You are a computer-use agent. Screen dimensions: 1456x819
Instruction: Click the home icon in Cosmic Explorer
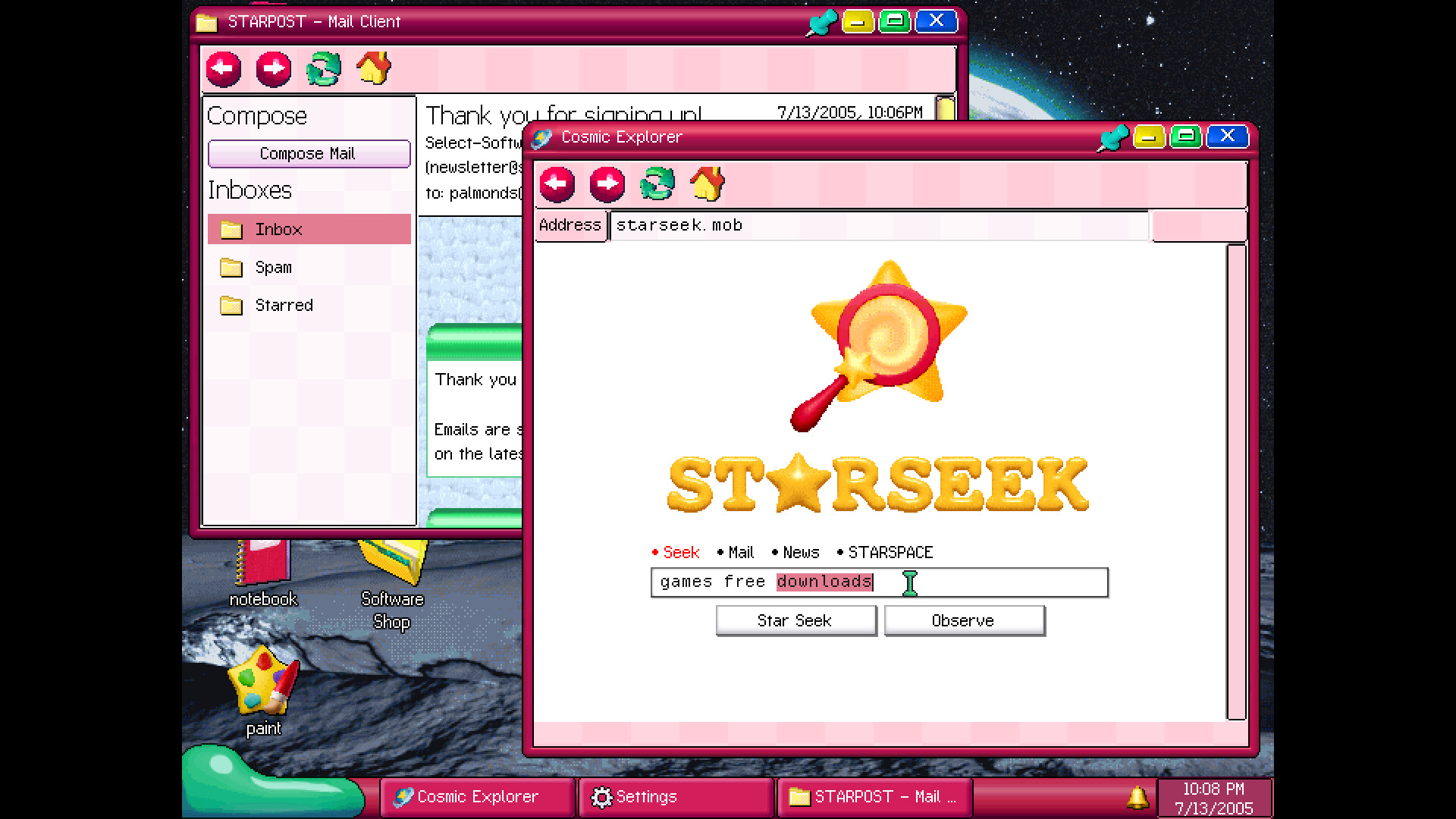[x=707, y=184]
